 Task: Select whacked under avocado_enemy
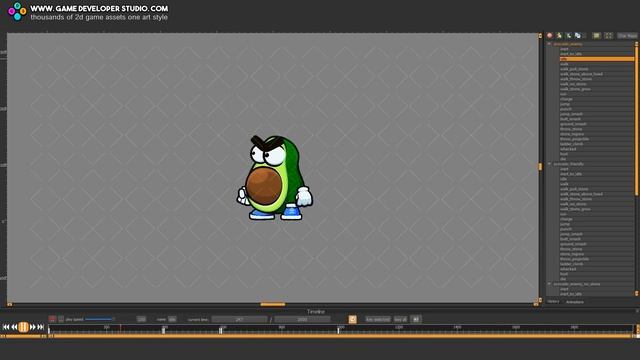tap(597, 149)
